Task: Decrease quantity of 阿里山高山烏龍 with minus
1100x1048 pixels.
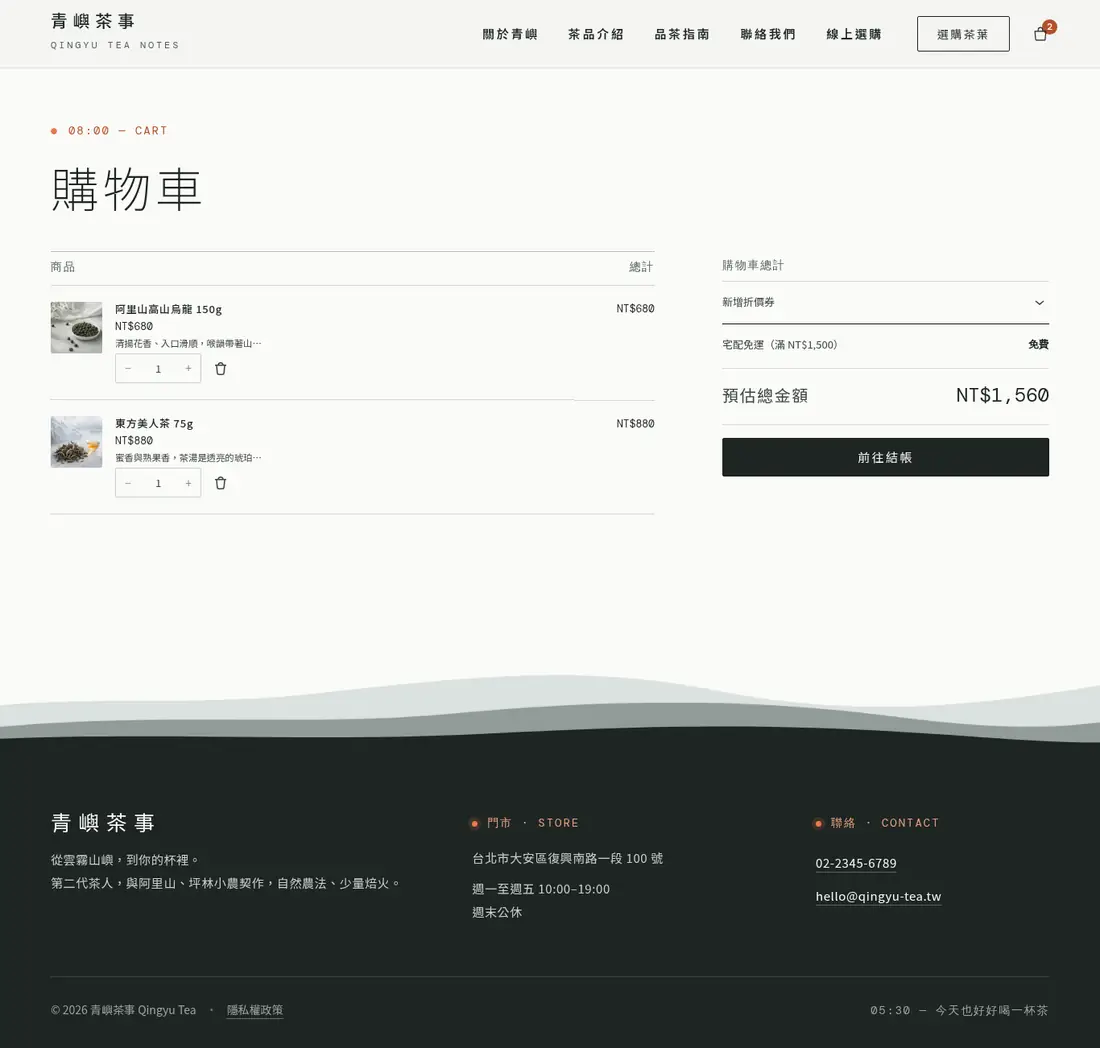Action: click(x=128, y=369)
